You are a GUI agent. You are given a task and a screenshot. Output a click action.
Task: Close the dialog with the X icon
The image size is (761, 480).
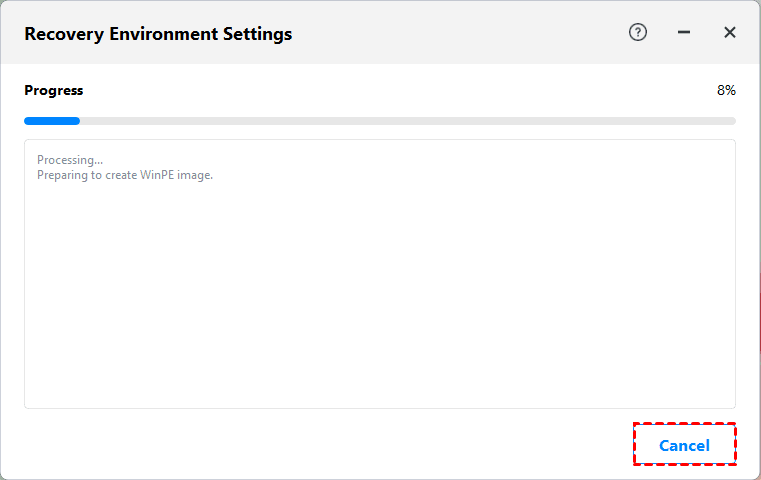(x=730, y=32)
